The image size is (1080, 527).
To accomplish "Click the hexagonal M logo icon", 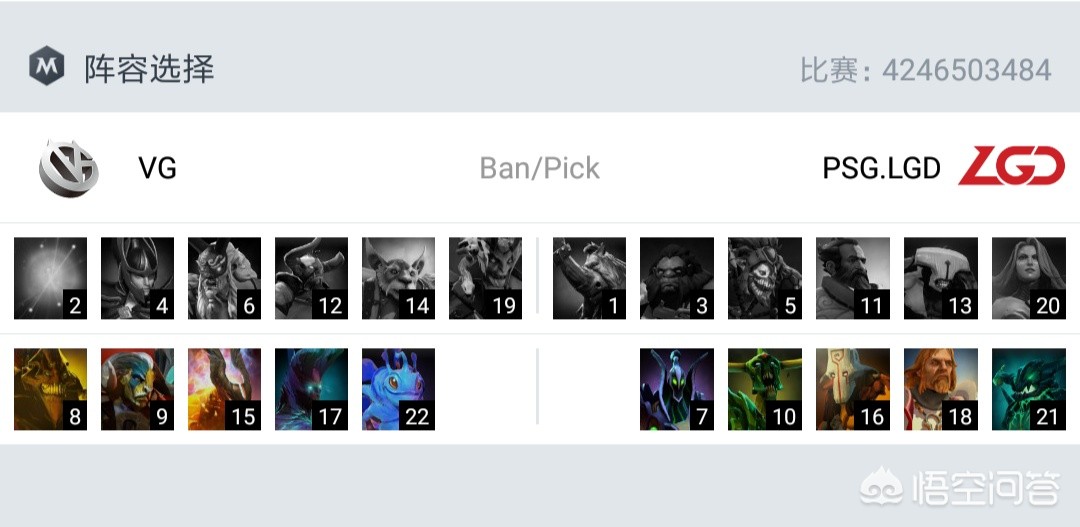I will coord(46,67).
